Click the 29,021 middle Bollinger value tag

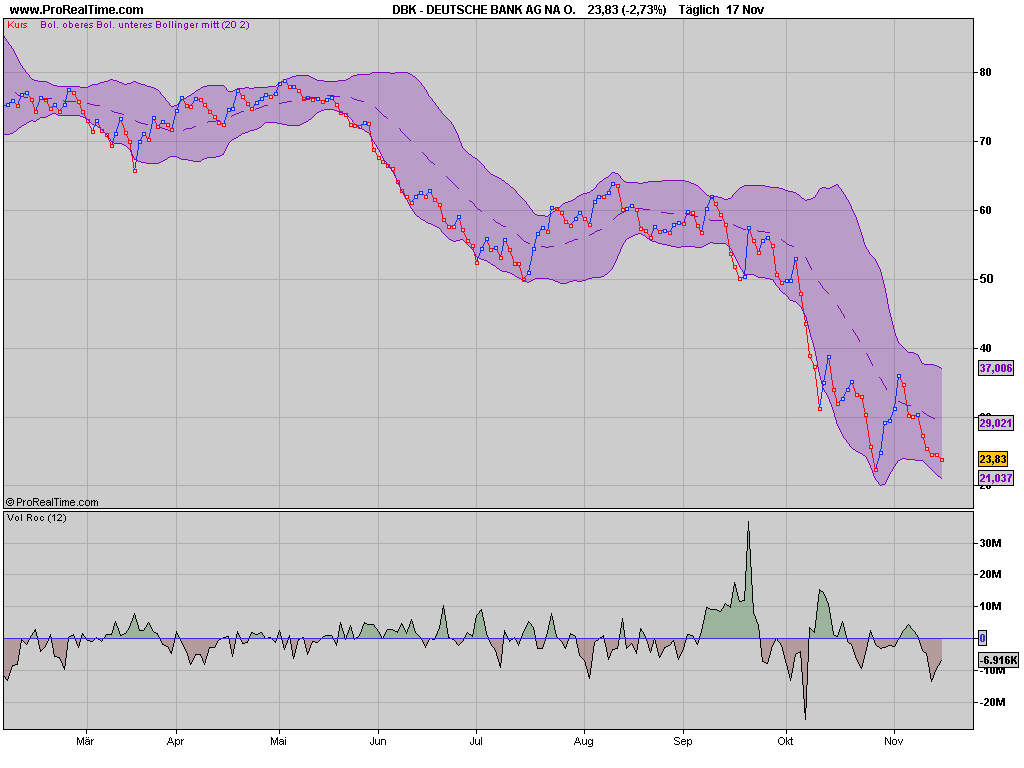(996, 423)
